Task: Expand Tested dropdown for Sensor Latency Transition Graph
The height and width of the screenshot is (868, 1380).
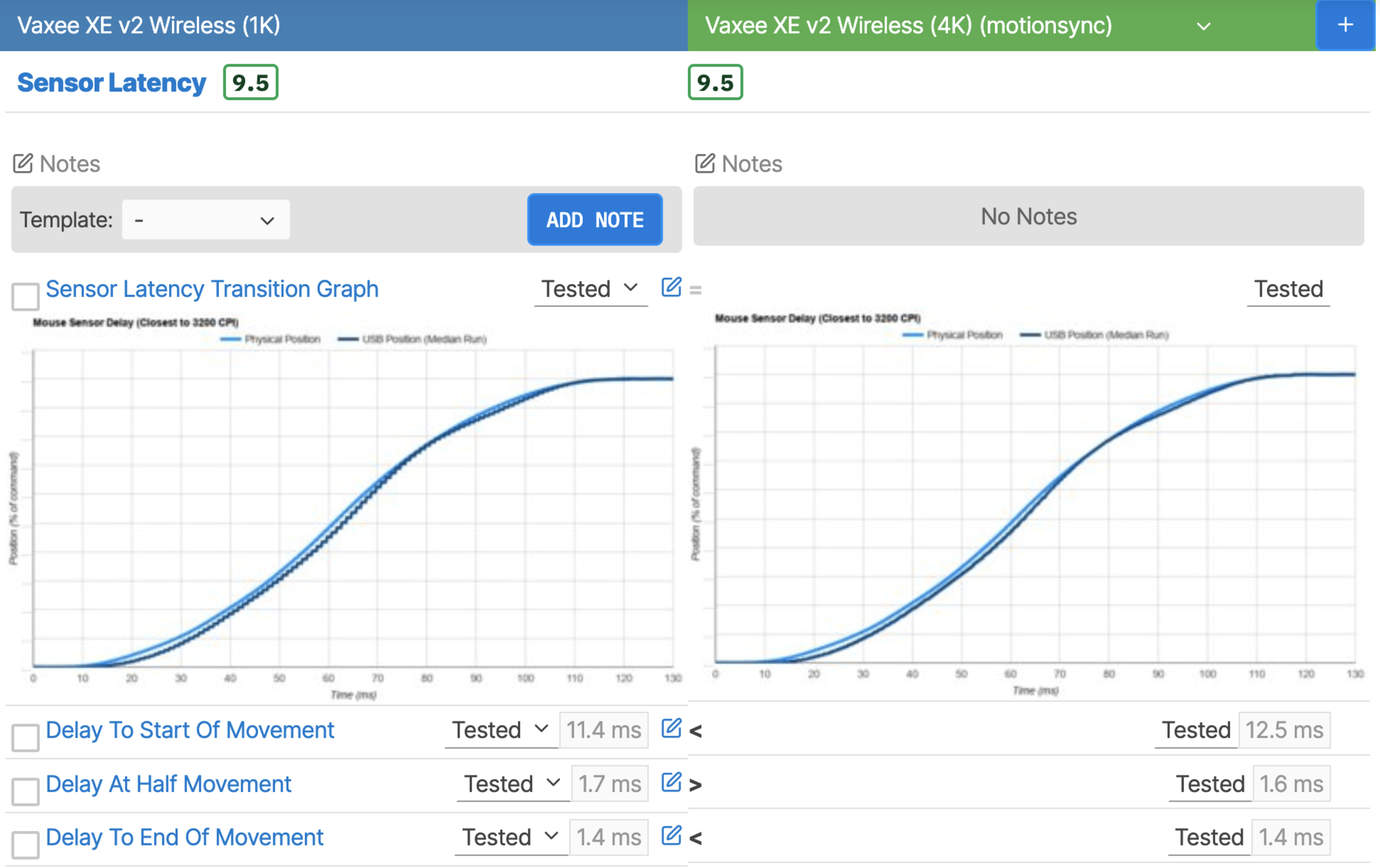Action: point(590,289)
